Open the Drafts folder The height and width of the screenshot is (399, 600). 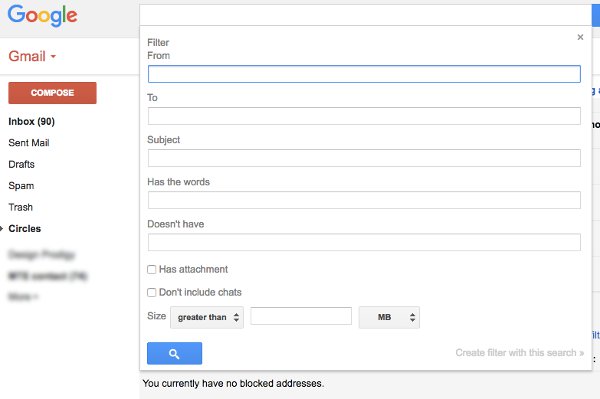coord(21,164)
